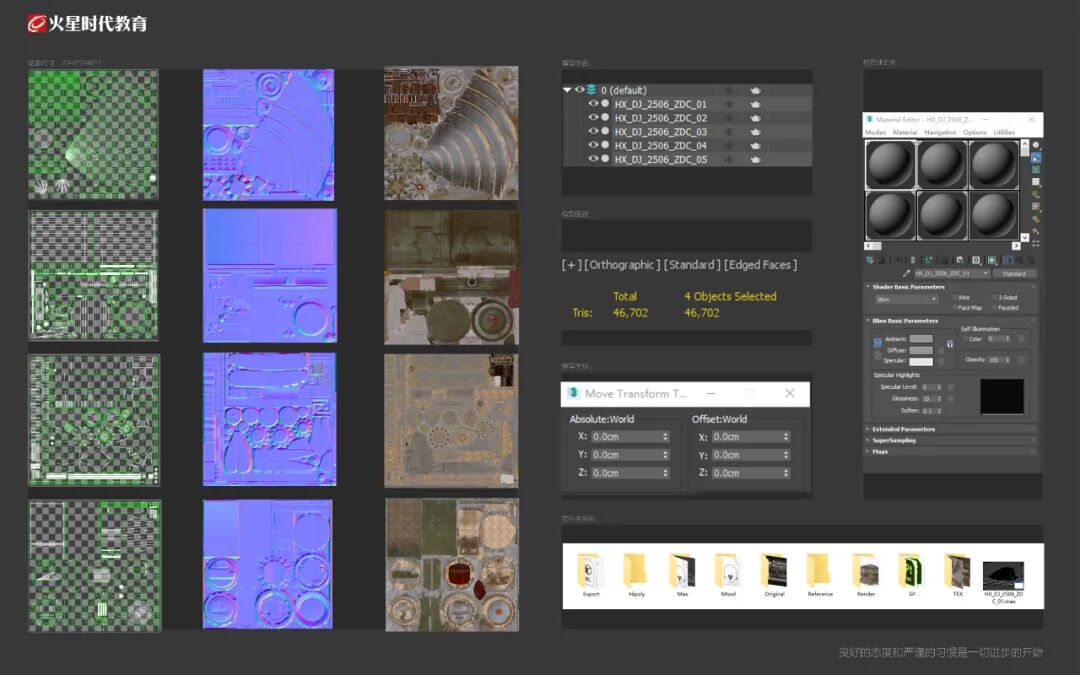This screenshot has width=1080, height=675.
Task: Open the Options menu in Material Editor
Action: pyautogui.click(x=975, y=132)
